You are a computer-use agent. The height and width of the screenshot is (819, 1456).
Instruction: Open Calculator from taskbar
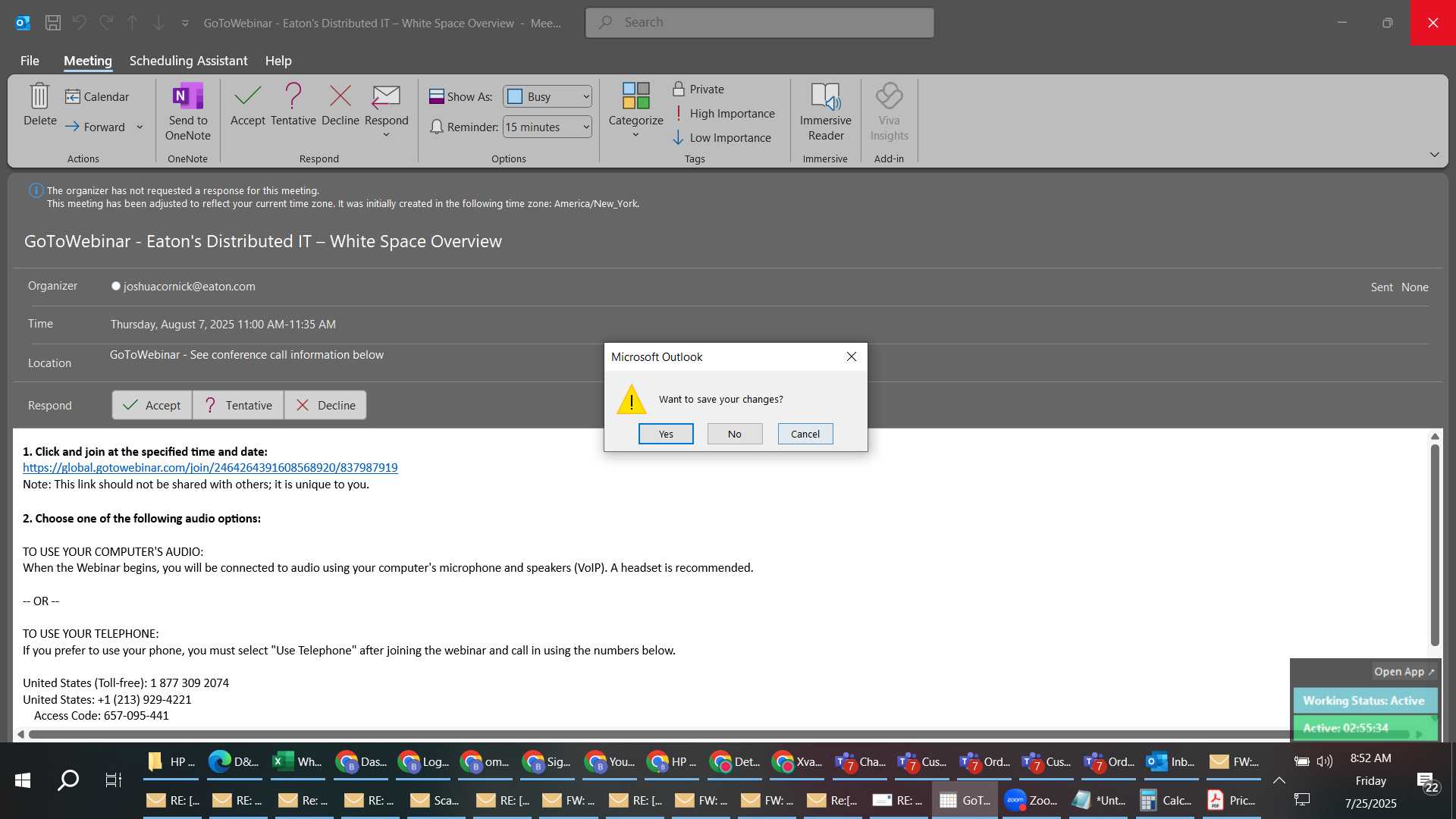(x=1166, y=800)
